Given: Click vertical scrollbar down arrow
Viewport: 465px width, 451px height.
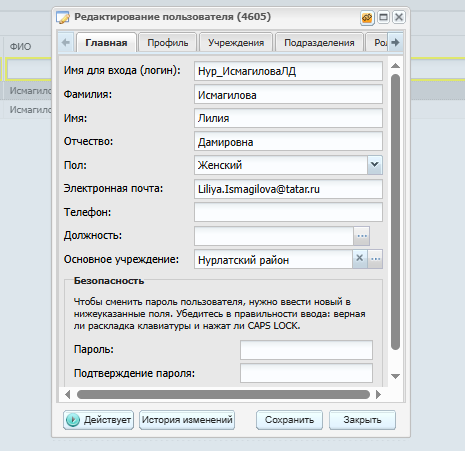Looking at the screenshot, I should click(x=395, y=376).
